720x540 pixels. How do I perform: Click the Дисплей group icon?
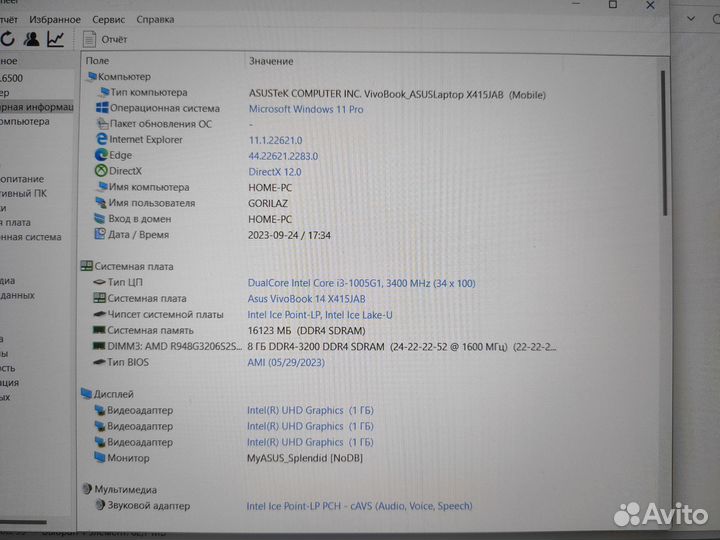(86, 394)
